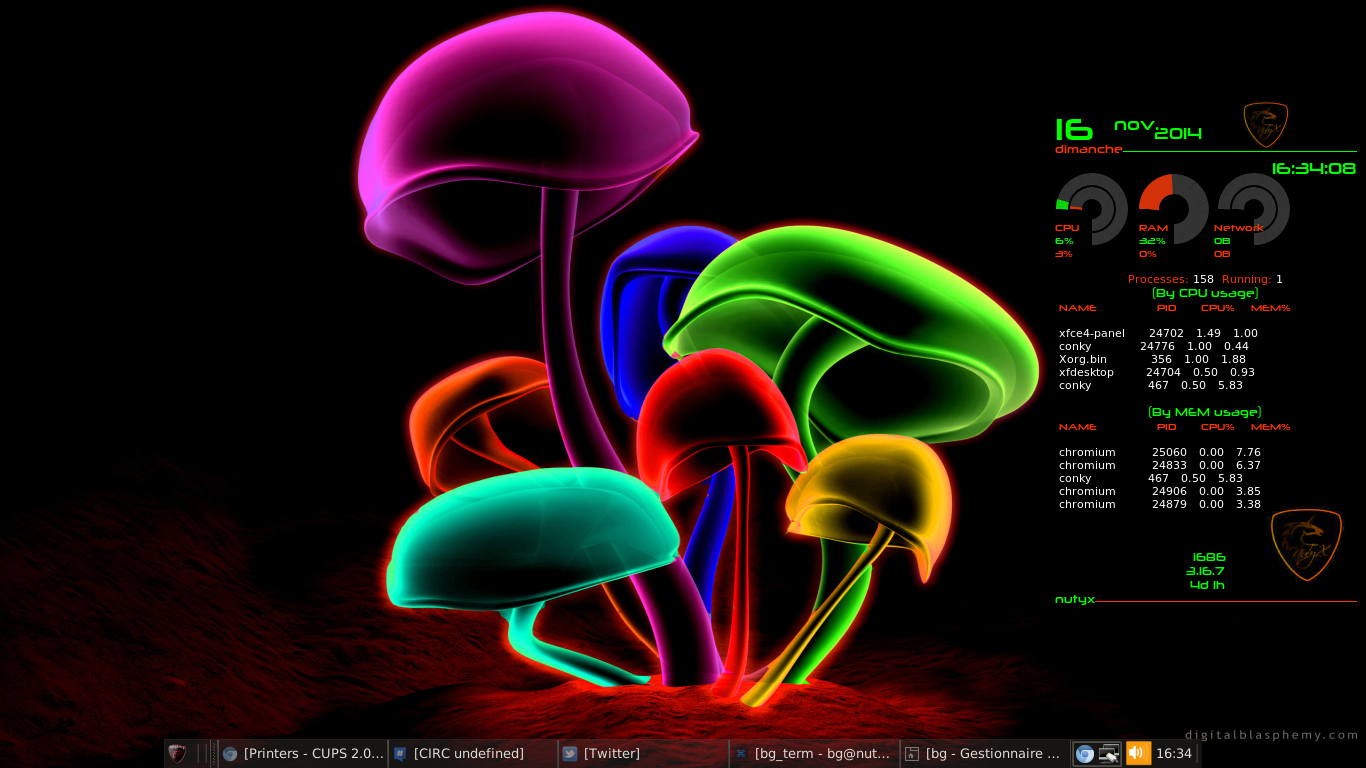The image size is (1366, 768).
Task: Open the bg - Gestionnaire file manager window
Action: (x=983, y=753)
